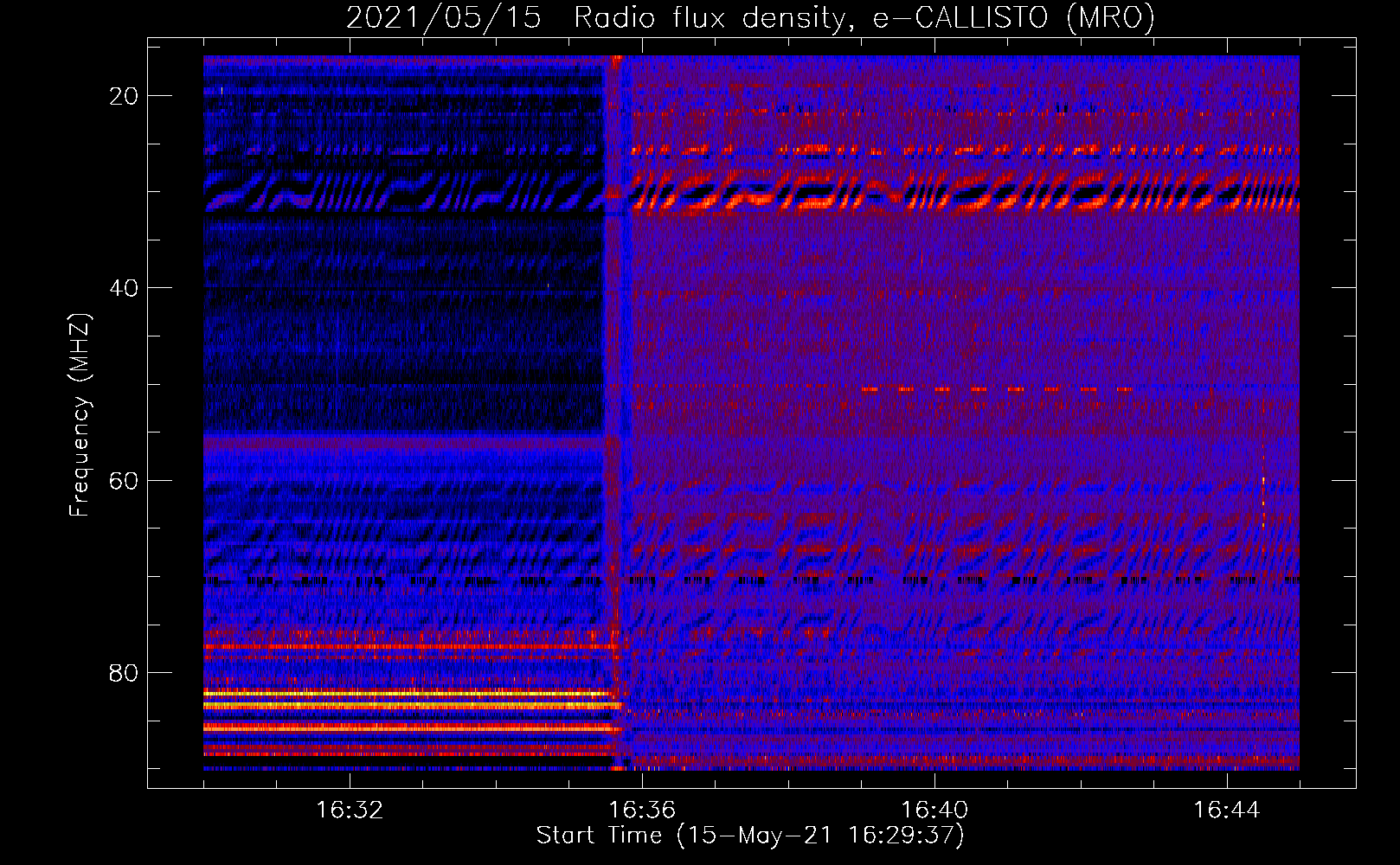Click the "16:44" time tick label
1400x865 pixels.
pos(1227,811)
